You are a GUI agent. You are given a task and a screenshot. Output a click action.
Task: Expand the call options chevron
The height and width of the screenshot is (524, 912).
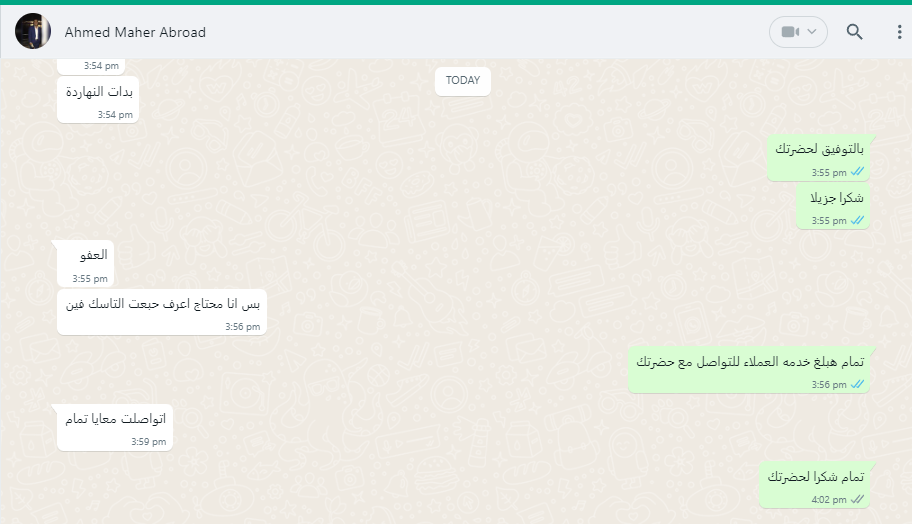813,32
